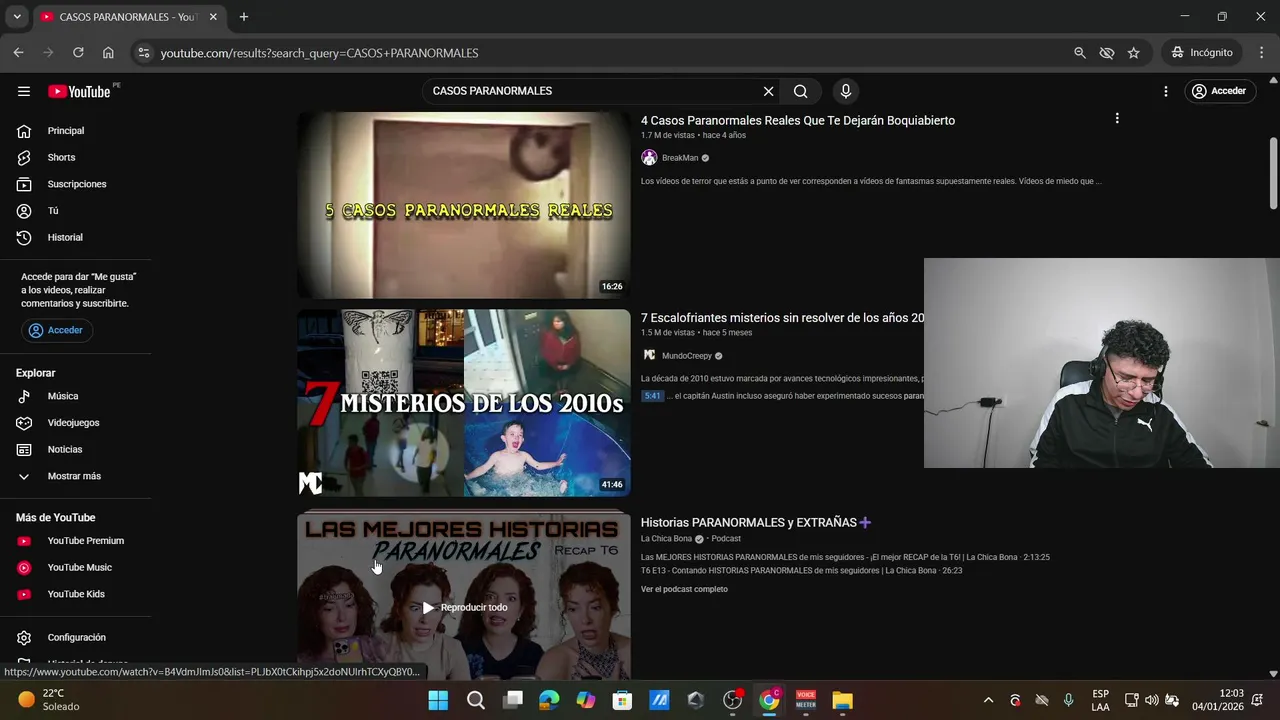Click Ver el podcast completo
This screenshot has width=1280, height=720.
click(684, 589)
